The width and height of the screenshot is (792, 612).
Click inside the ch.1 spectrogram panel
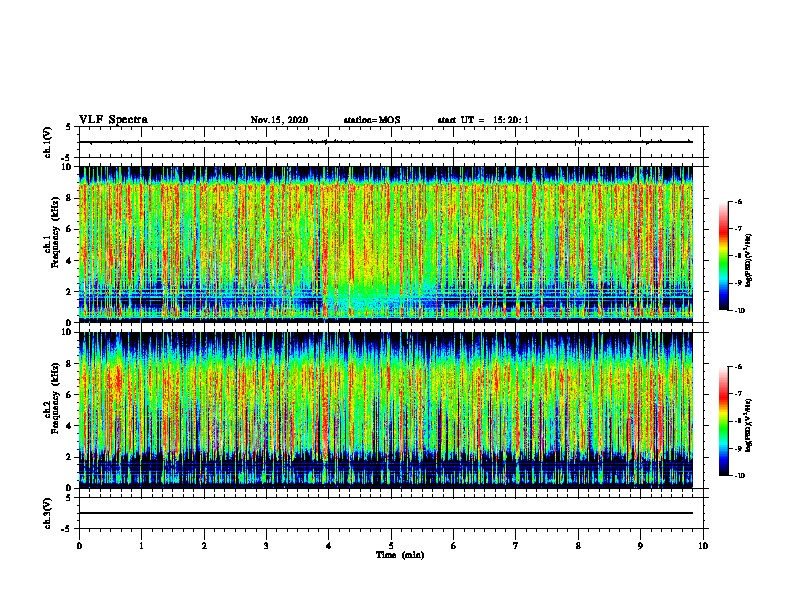386,244
